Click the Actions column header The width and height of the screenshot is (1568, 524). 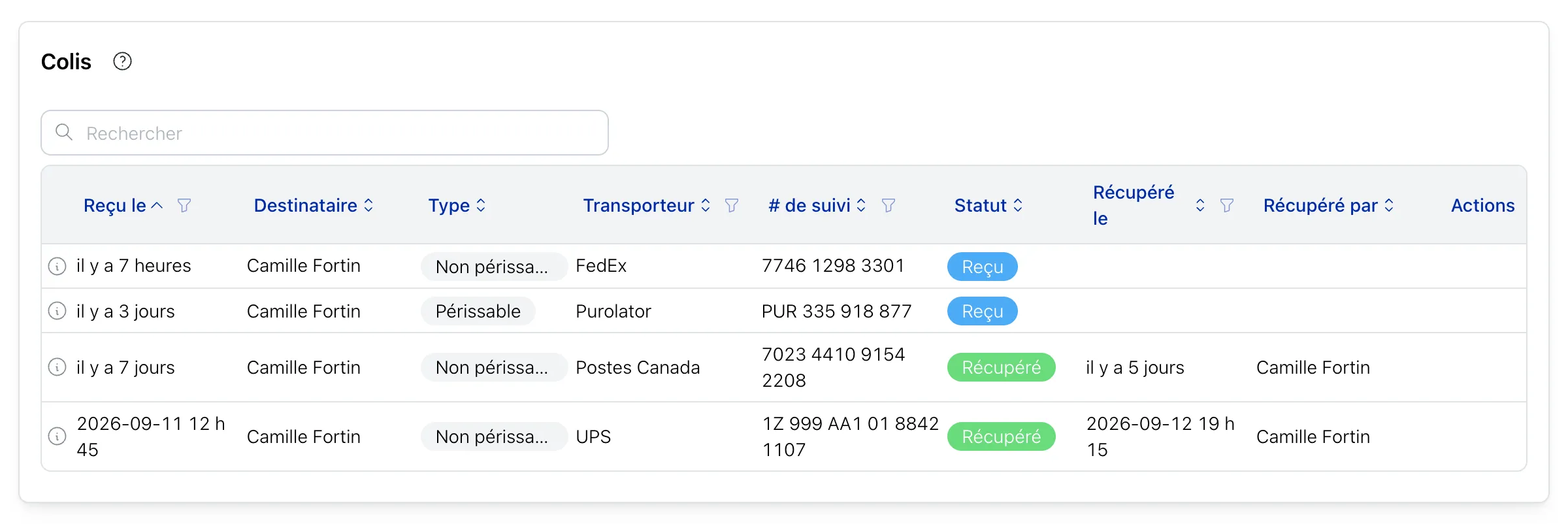pyautogui.click(x=1483, y=206)
